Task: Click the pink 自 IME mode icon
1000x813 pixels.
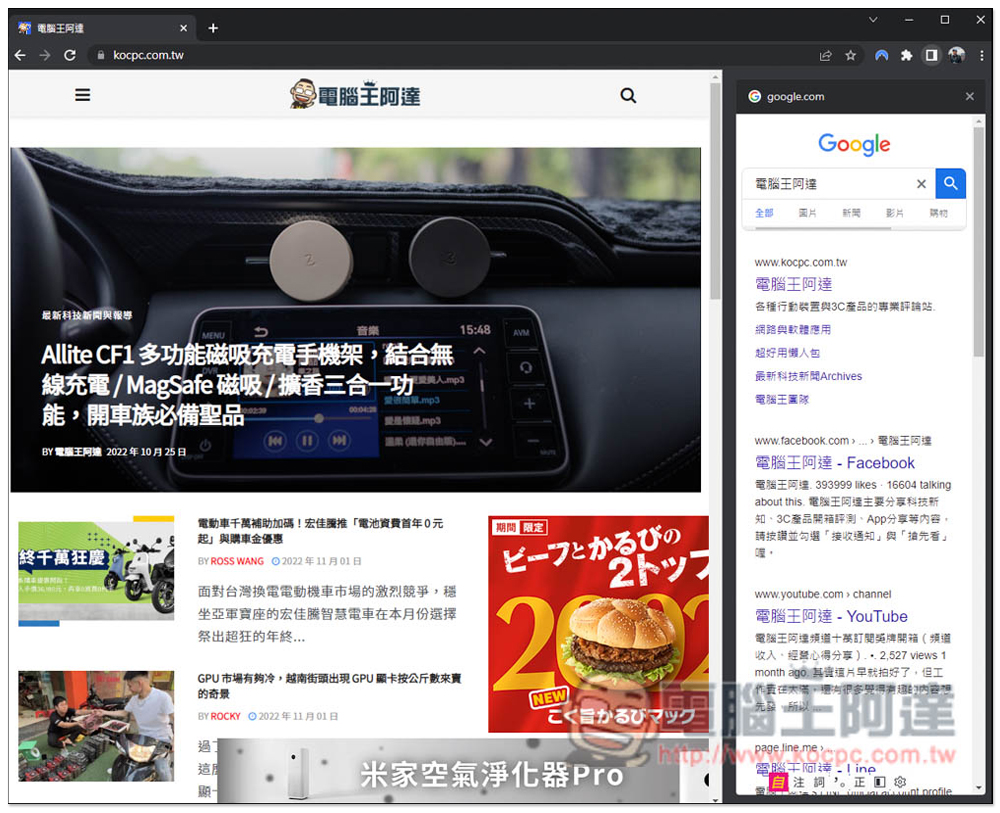Action: click(778, 782)
